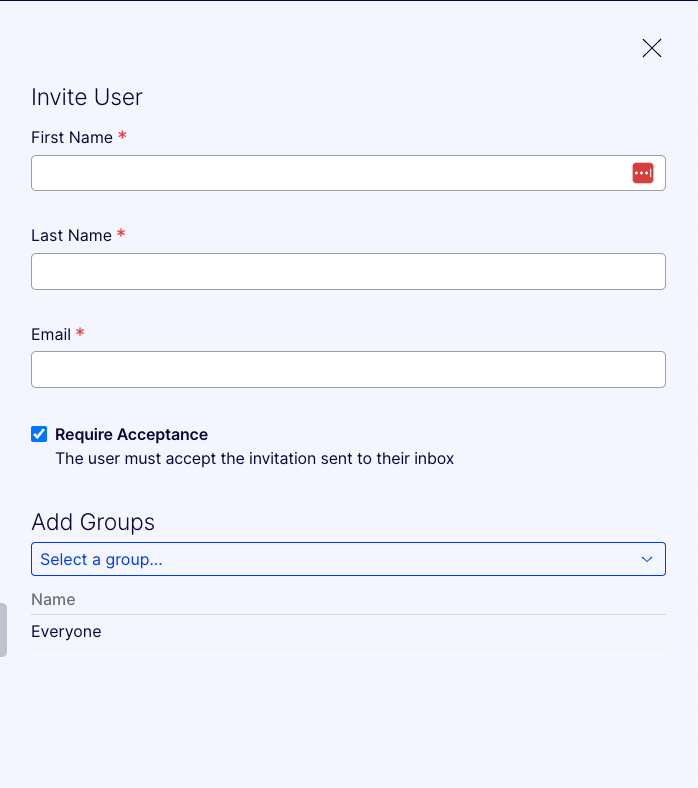Open the red password manager icon
The image size is (698, 788).
tap(643, 173)
